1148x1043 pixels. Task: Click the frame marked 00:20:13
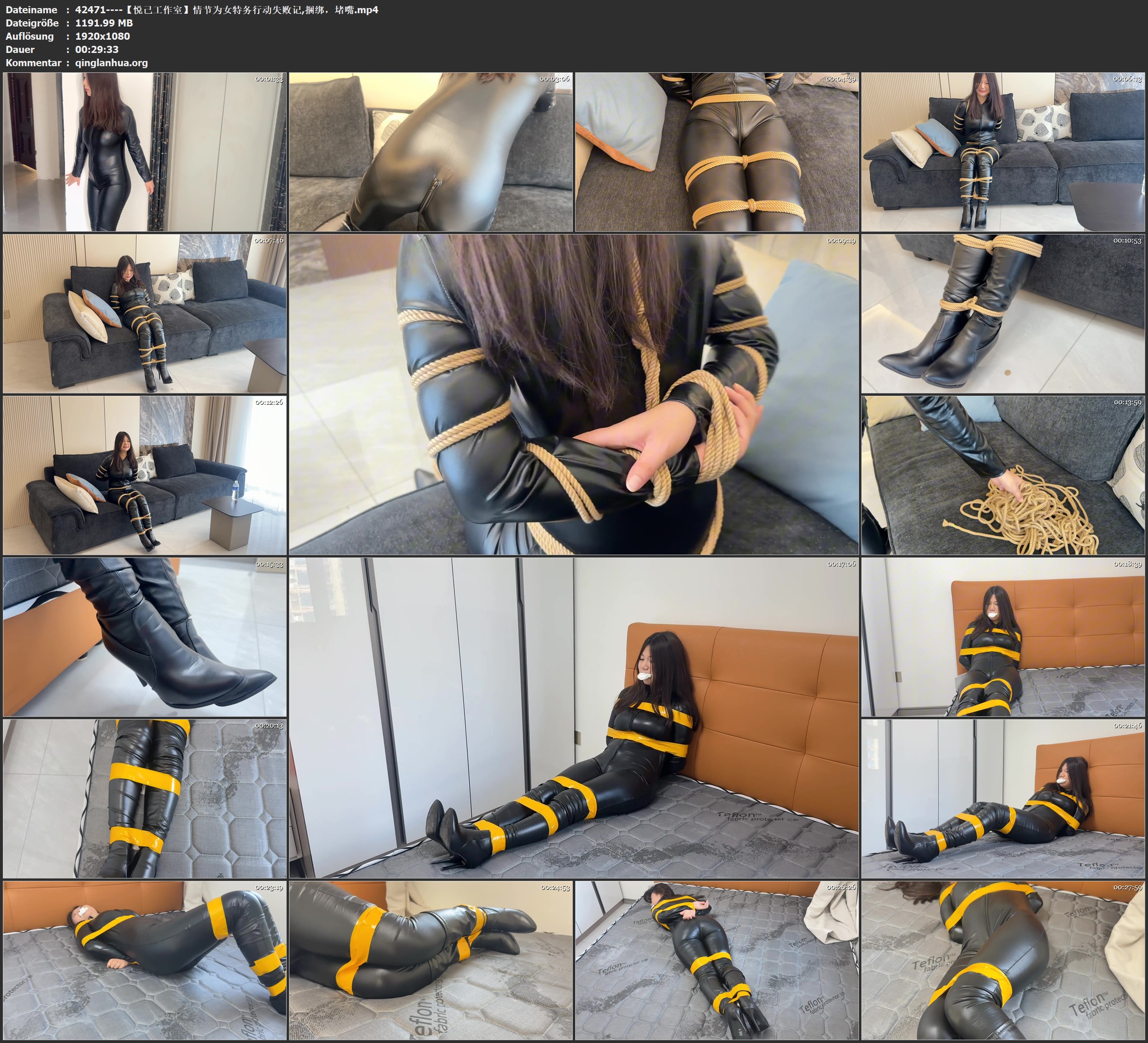(145, 798)
